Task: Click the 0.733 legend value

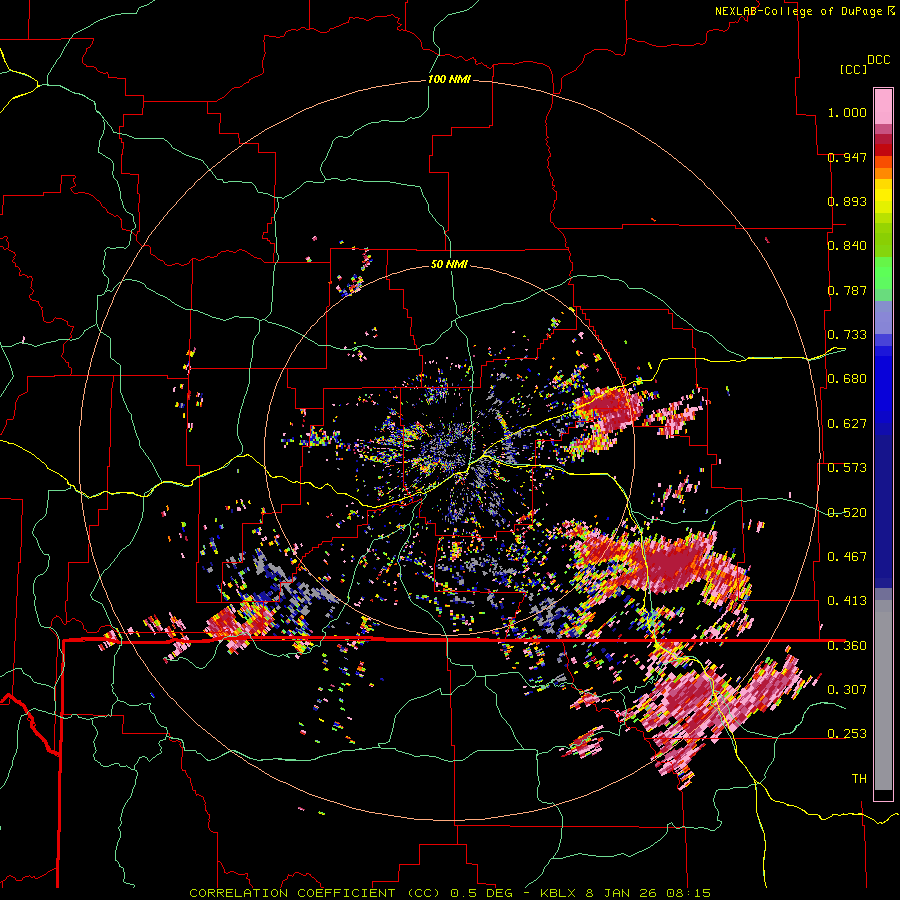Action: coord(847,335)
